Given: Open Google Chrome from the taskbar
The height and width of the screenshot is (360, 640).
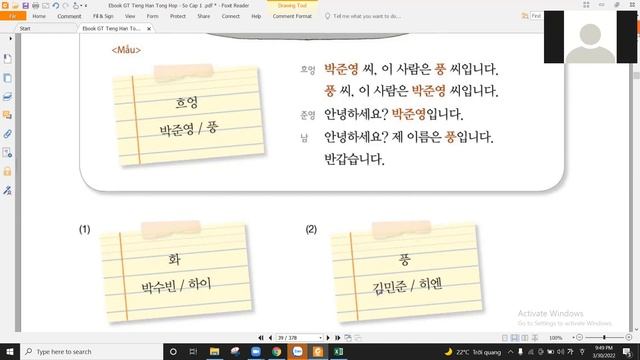Looking at the screenshot, I should tap(276, 351).
